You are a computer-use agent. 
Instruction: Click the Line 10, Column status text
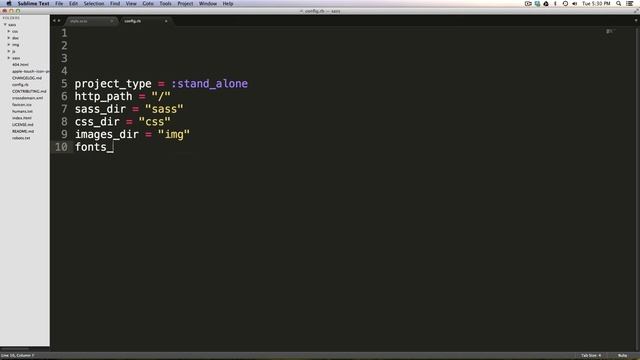[x=18, y=356]
